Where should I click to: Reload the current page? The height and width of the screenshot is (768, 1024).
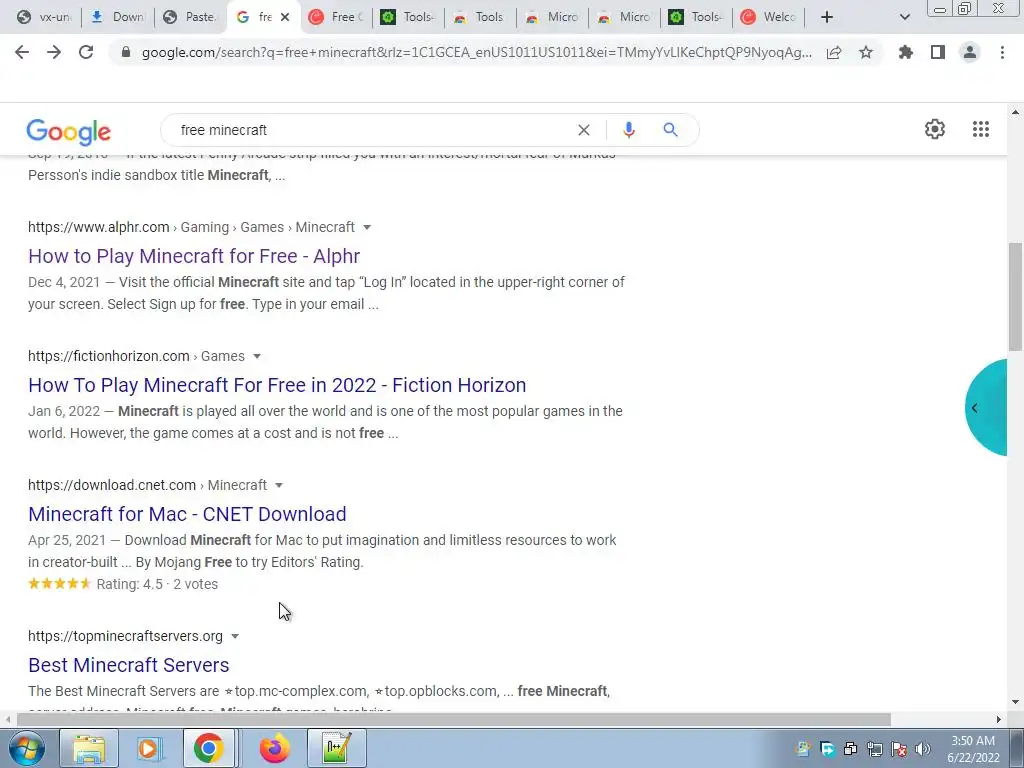86,52
